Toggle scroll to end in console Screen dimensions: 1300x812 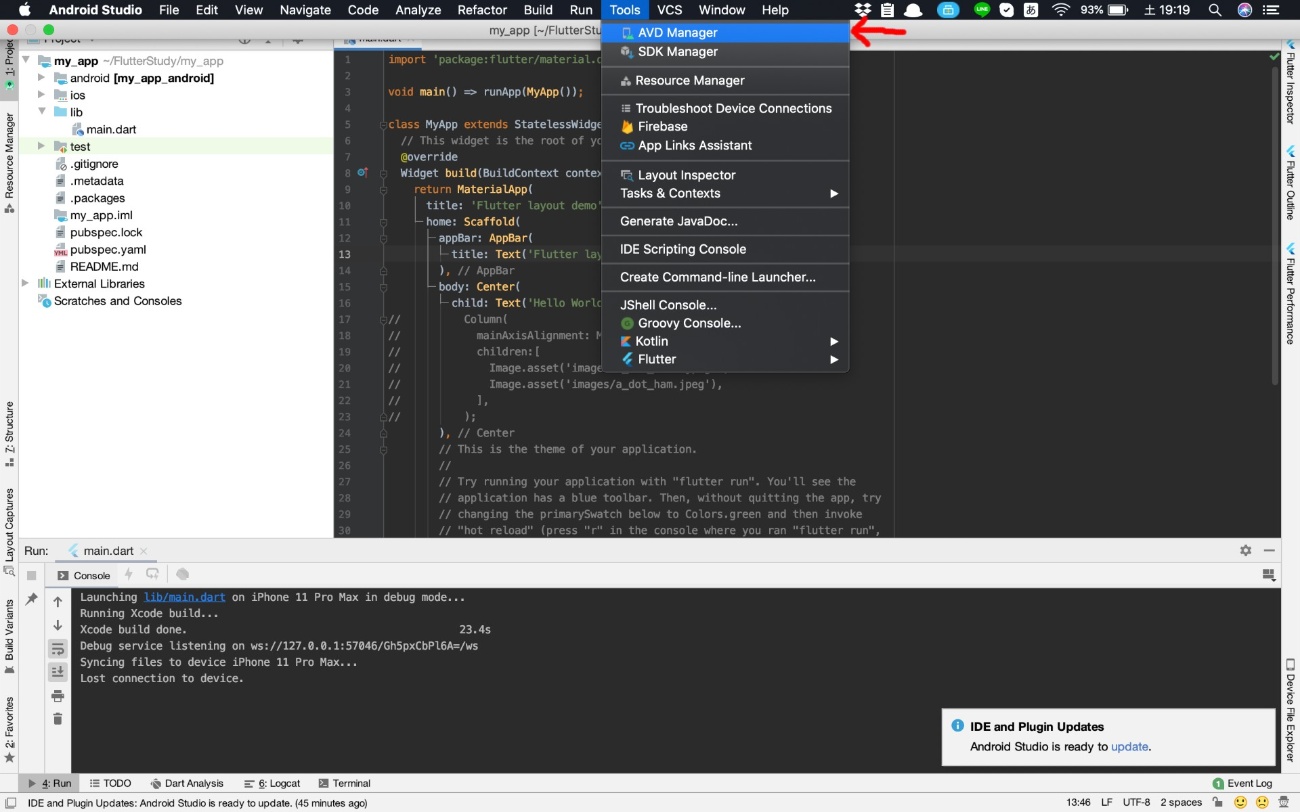click(58, 672)
